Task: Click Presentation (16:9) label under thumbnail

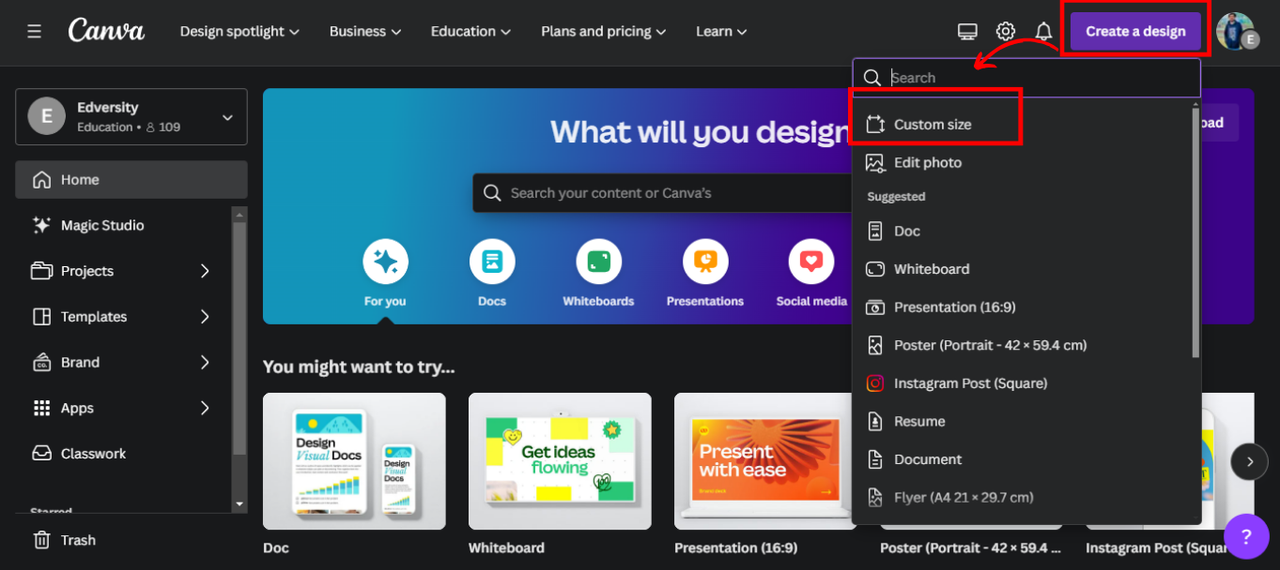Action: [x=736, y=548]
